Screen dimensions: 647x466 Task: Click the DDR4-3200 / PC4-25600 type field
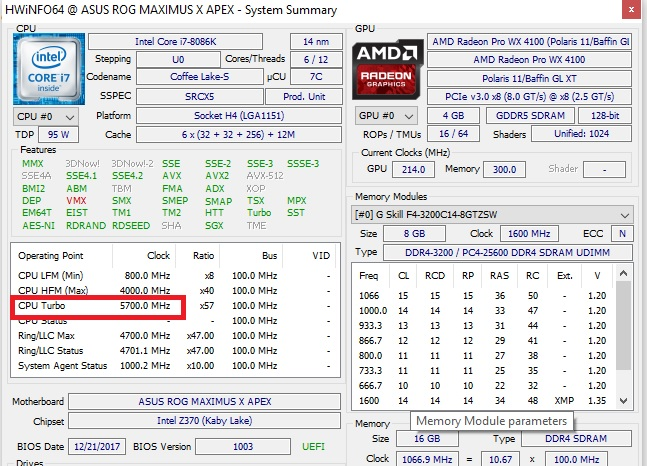[x=508, y=253]
